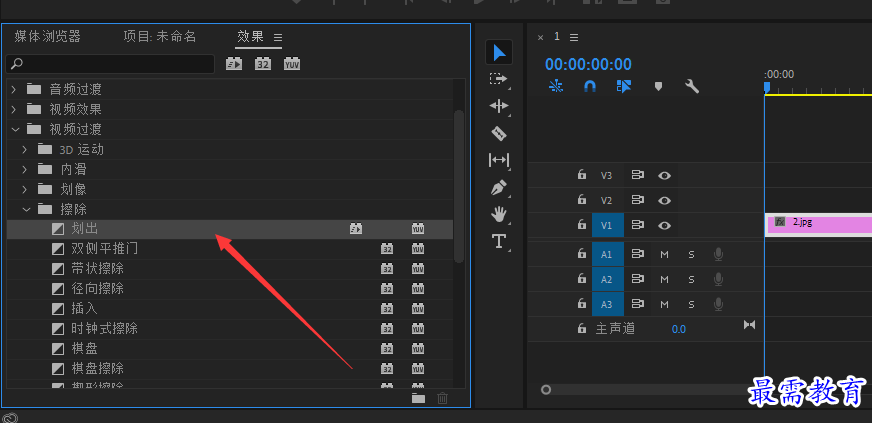872x423 pixels.
Task: Toggle sync lock on A1 track
Action: tap(637, 255)
